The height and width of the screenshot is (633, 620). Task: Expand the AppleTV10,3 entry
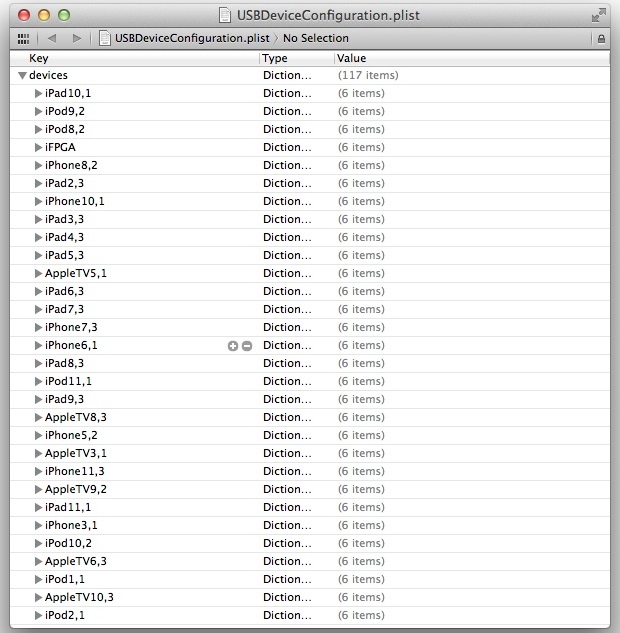(x=38, y=597)
